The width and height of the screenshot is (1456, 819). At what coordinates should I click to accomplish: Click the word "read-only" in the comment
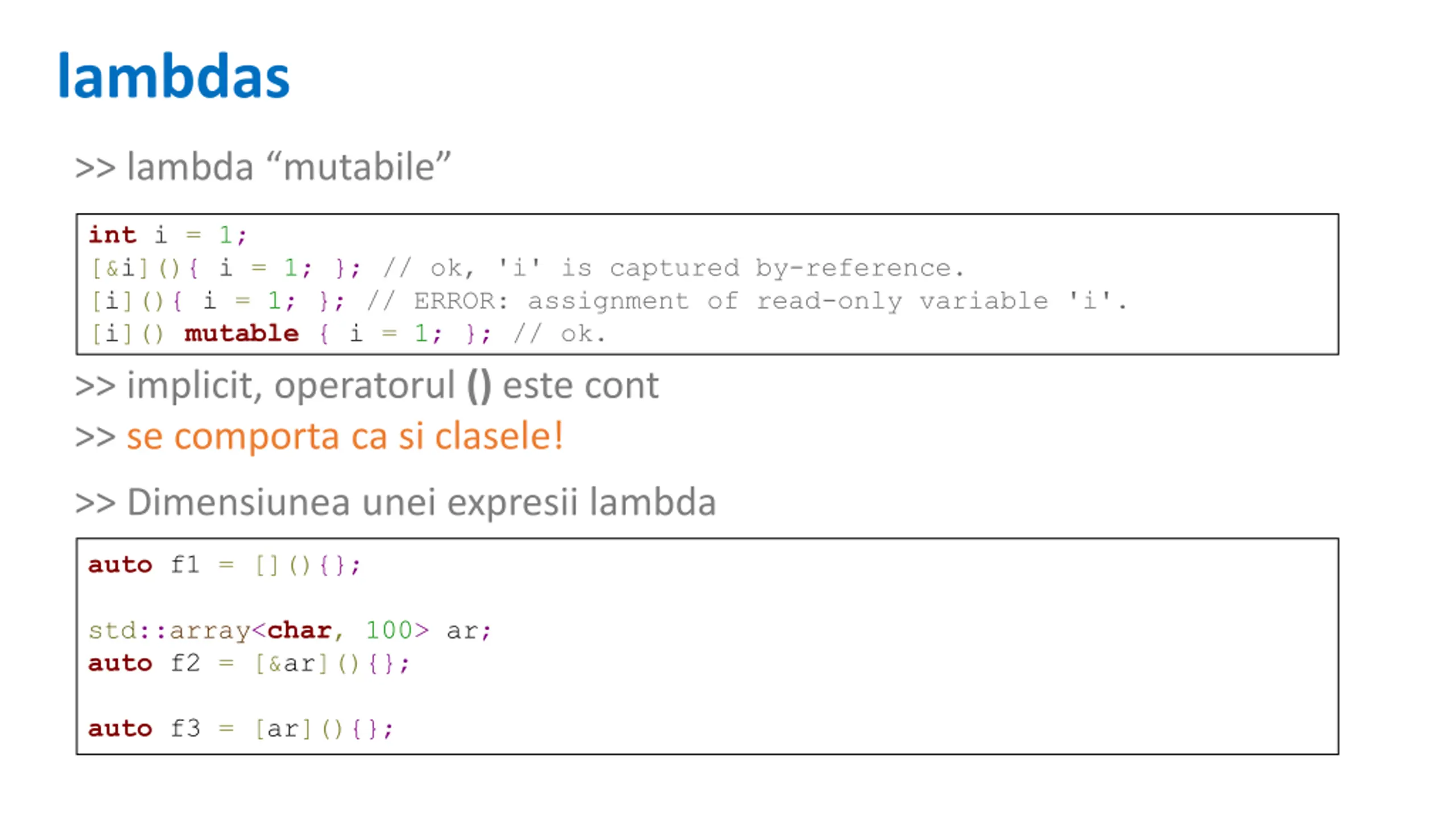click(829, 301)
